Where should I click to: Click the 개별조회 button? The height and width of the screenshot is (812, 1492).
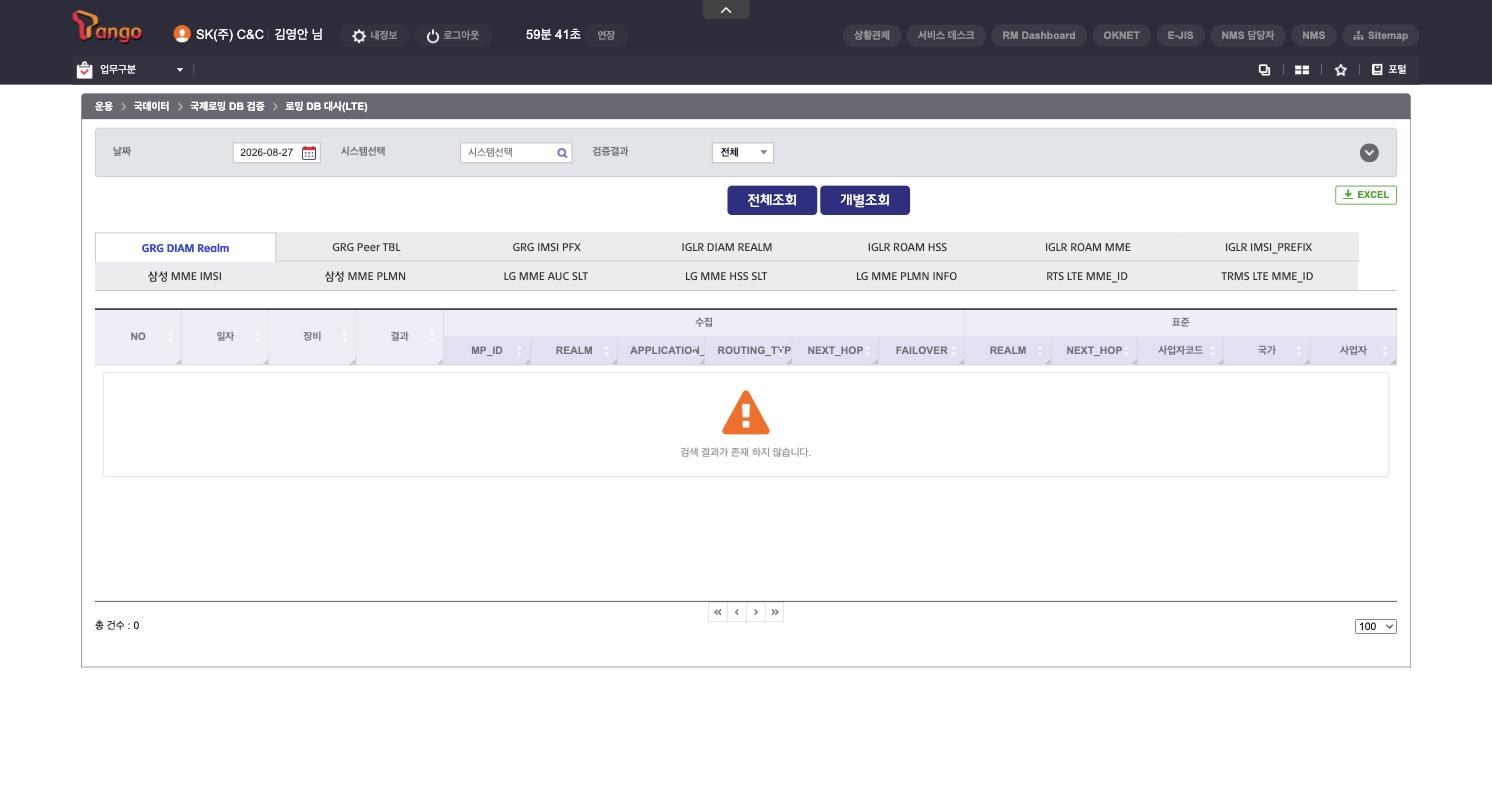pyautogui.click(x=865, y=200)
